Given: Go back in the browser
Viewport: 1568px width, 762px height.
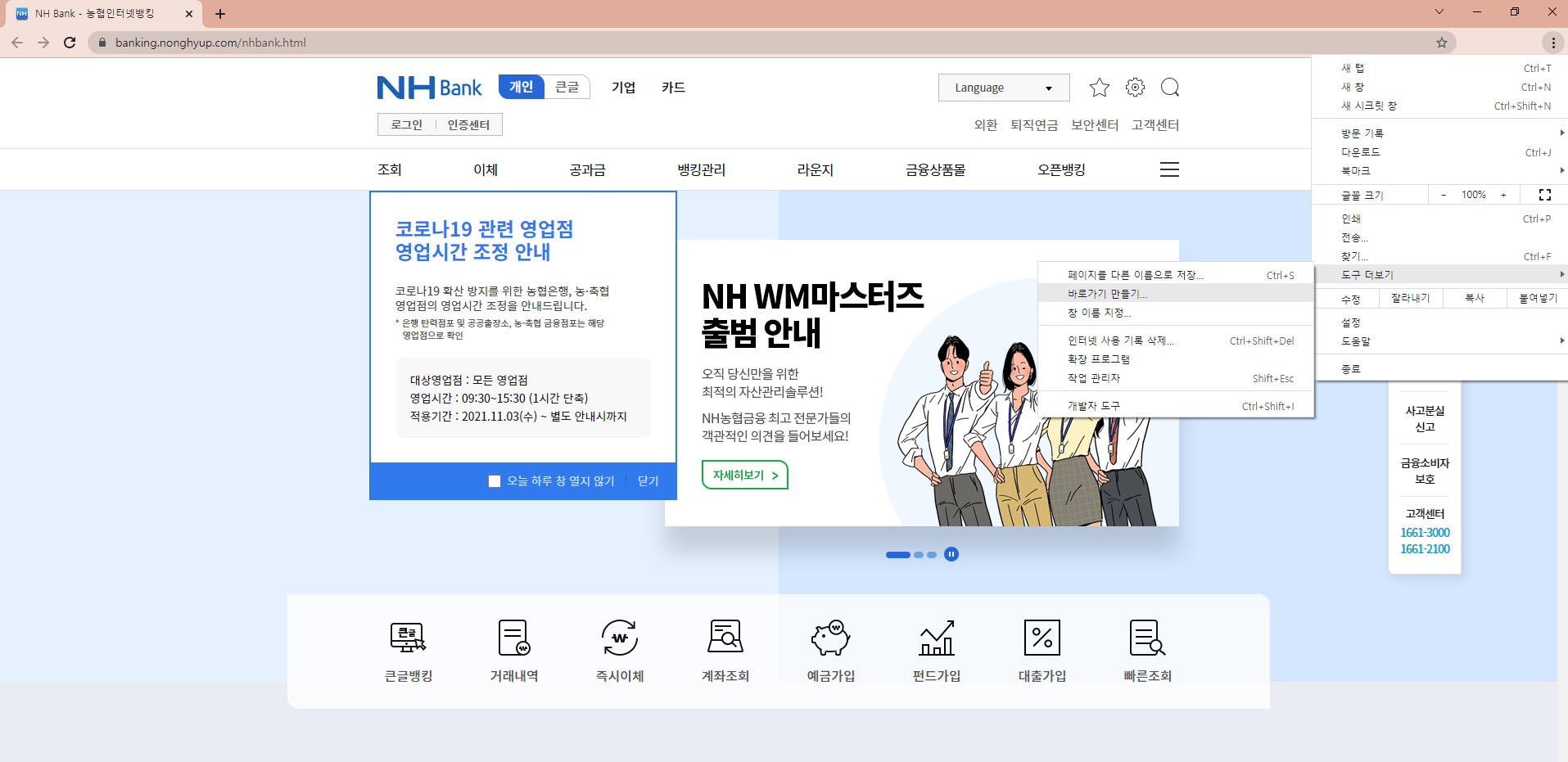Looking at the screenshot, I should [x=17, y=43].
